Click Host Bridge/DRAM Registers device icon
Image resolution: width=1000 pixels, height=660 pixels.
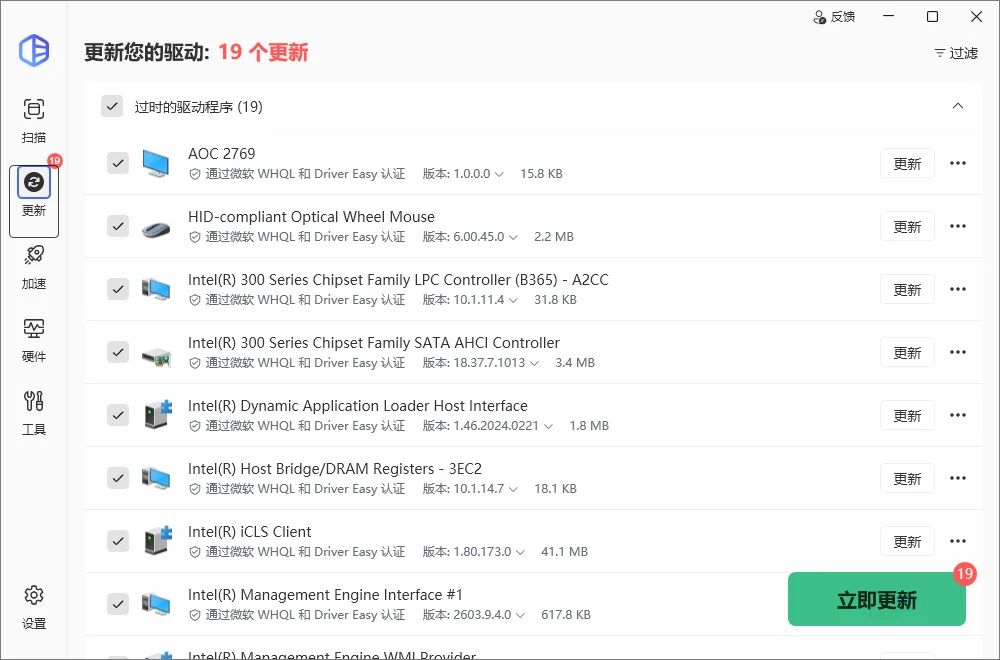156,478
